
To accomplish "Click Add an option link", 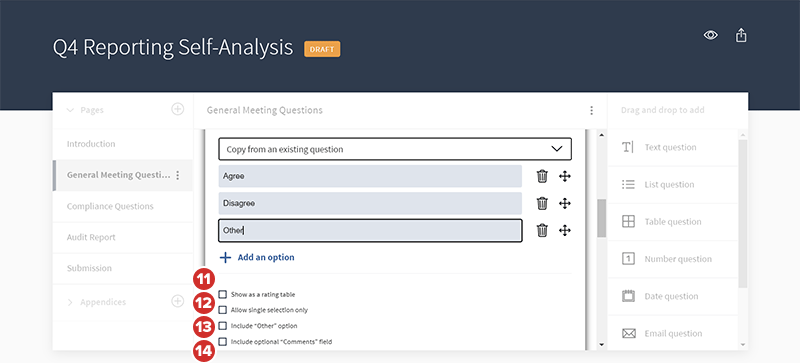I will [x=257, y=257].
